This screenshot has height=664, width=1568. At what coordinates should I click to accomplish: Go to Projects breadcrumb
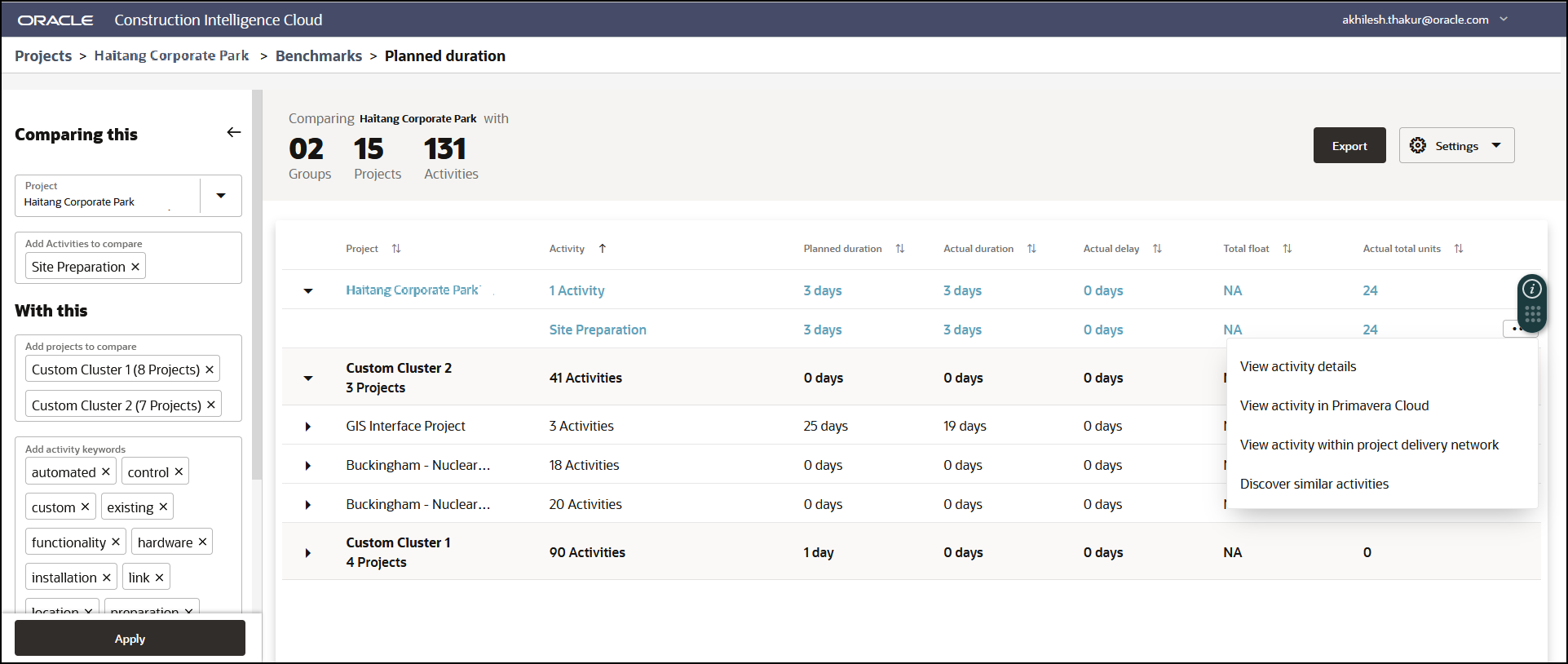tap(43, 55)
